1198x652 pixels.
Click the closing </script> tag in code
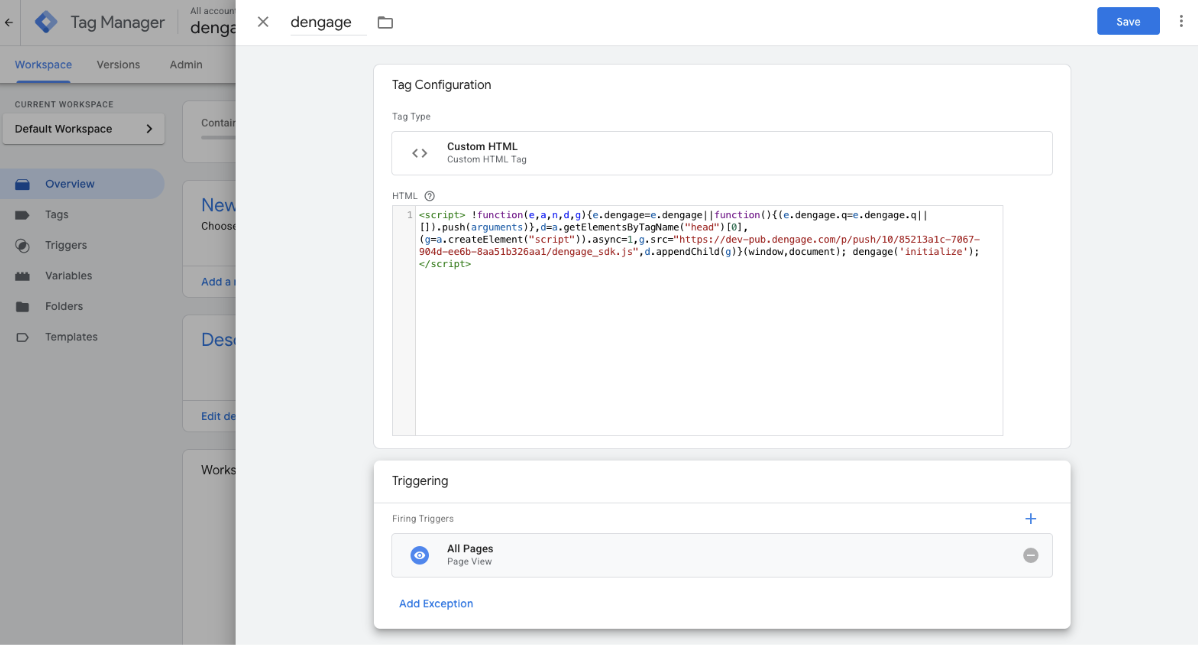[x=445, y=264]
